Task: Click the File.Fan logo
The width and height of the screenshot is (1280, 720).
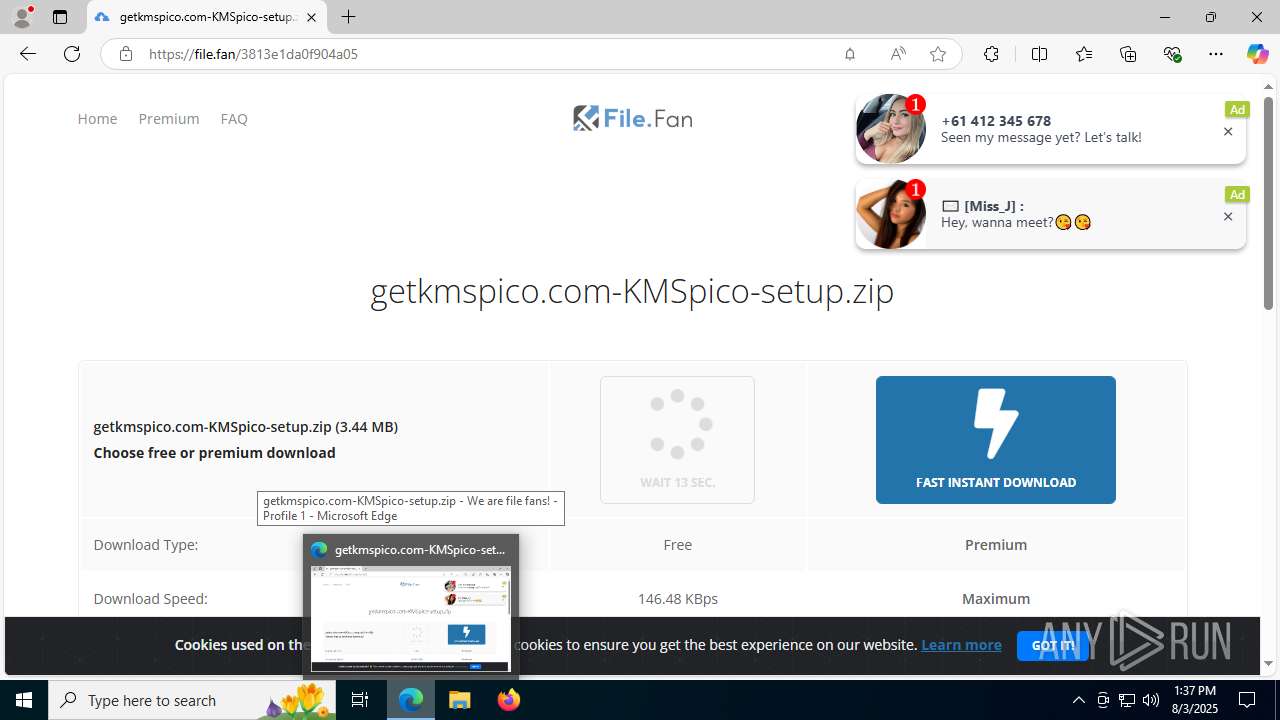Action: click(x=632, y=118)
